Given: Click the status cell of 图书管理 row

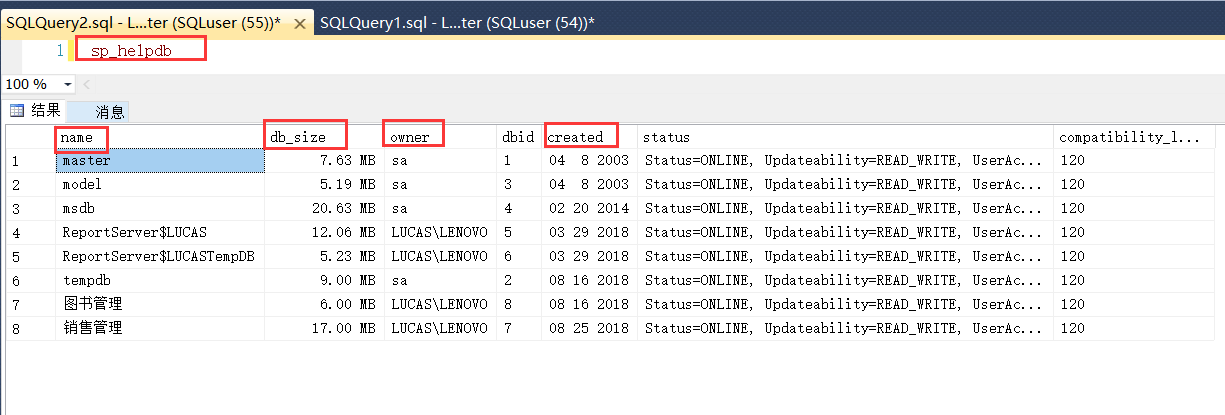Looking at the screenshot, I should click(846, 303).
